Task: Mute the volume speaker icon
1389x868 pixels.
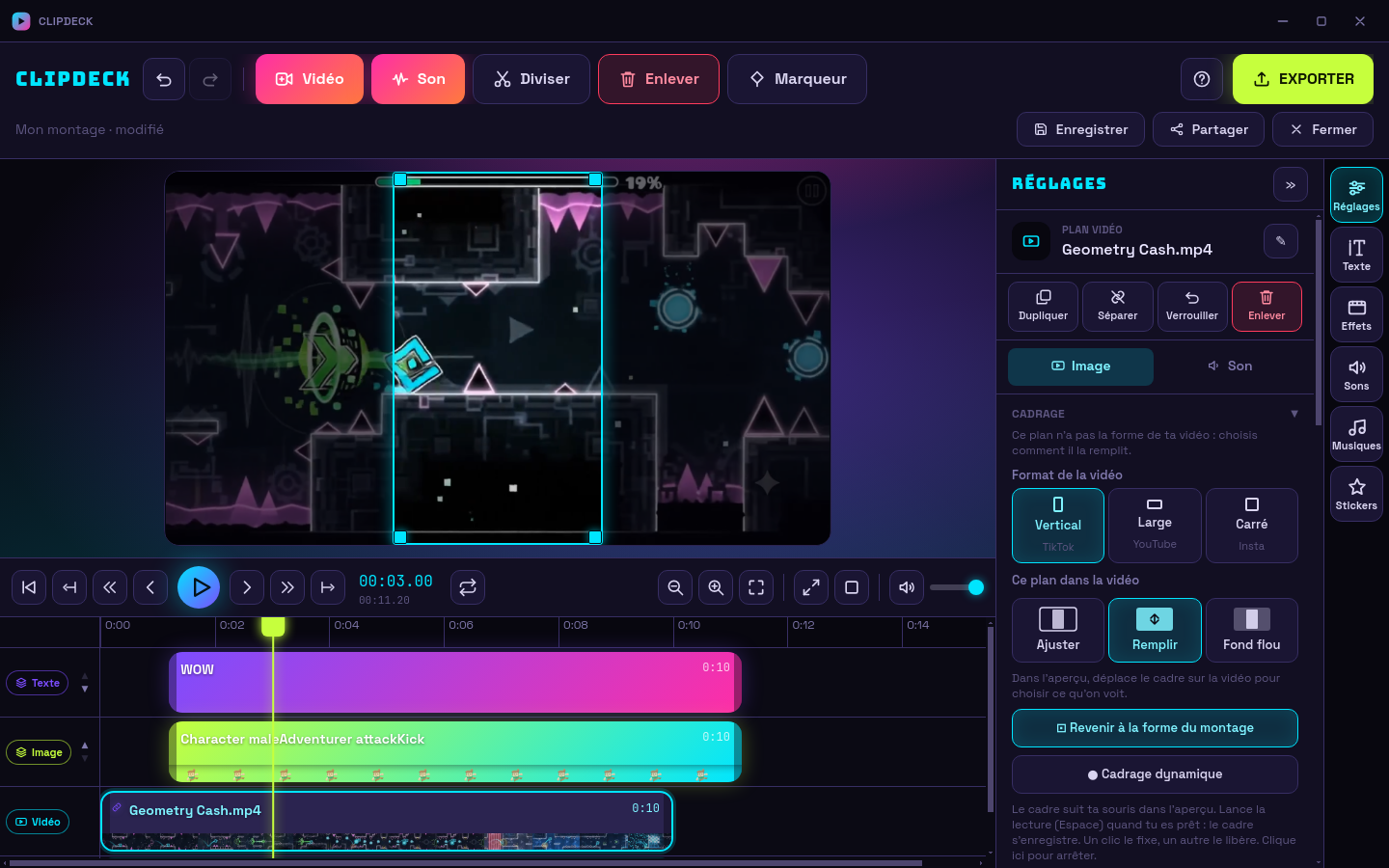Action: [x=907, y=587]
